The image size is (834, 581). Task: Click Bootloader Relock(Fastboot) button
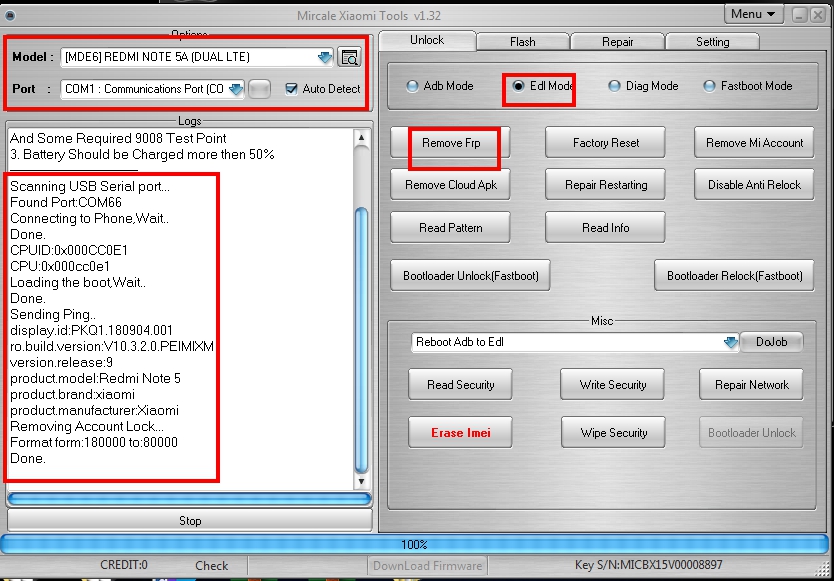pos(734,276)
